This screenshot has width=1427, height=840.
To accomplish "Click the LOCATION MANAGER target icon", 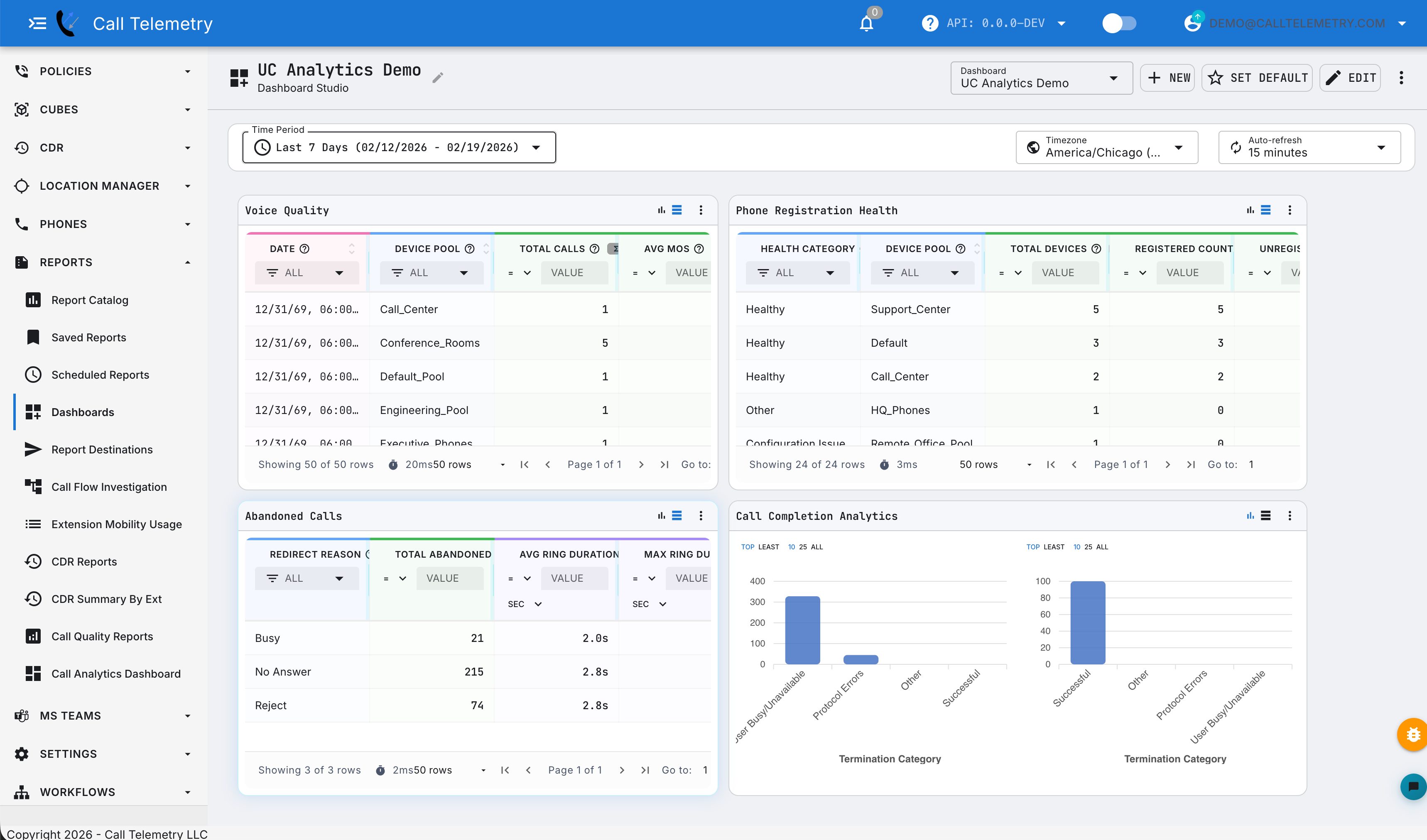I will click(22, 186).
